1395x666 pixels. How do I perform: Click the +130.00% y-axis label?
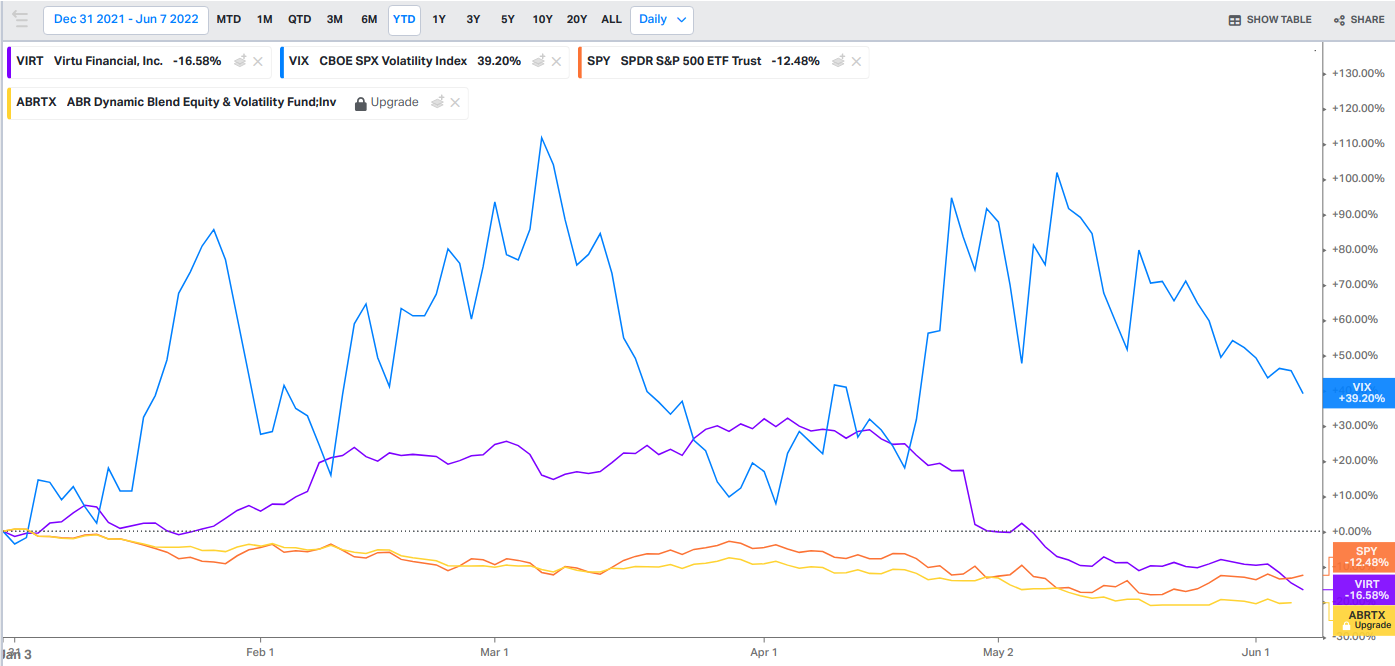coord(1358,74)
